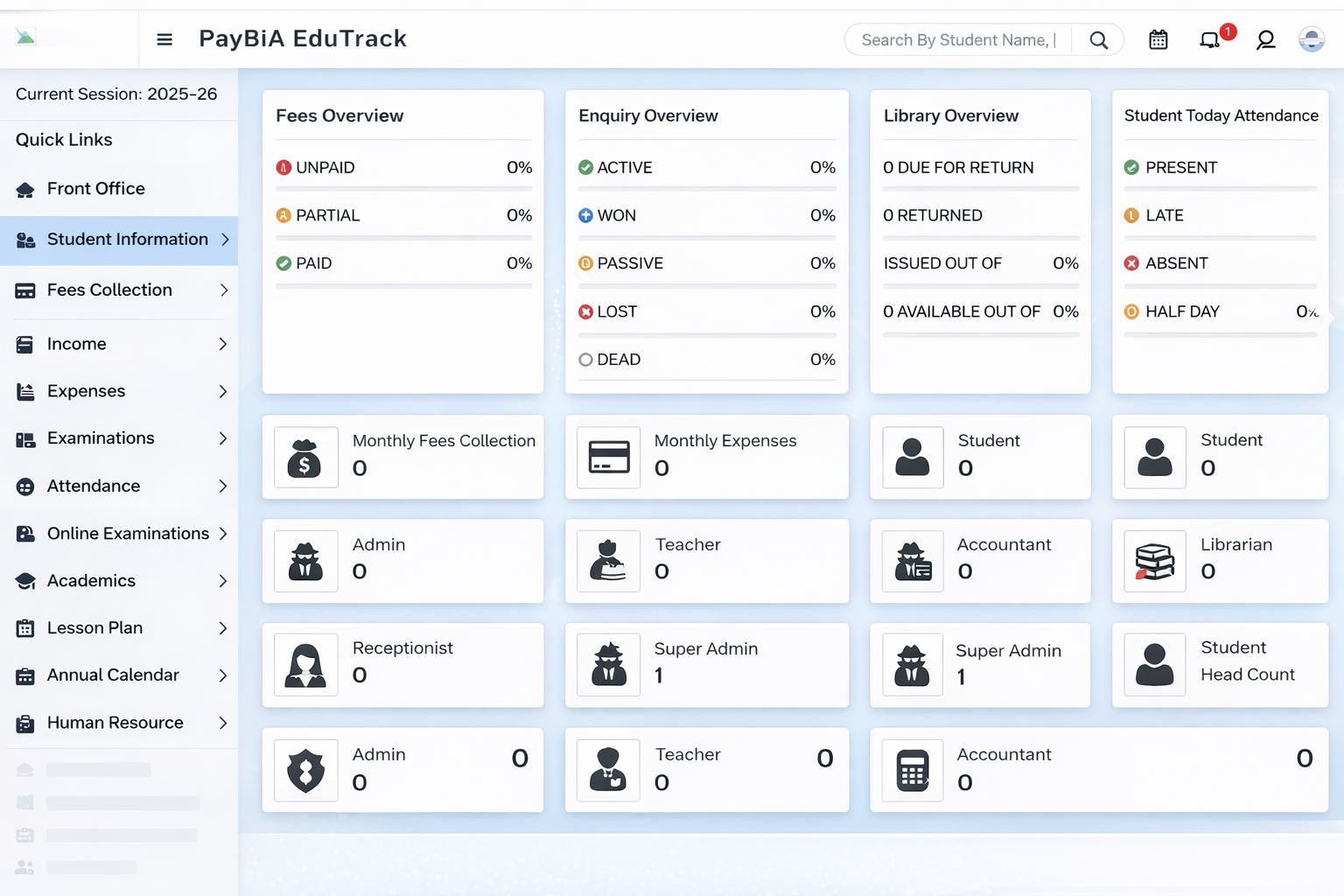
Task: Click inside the student search field
Action: pos(954,39)
